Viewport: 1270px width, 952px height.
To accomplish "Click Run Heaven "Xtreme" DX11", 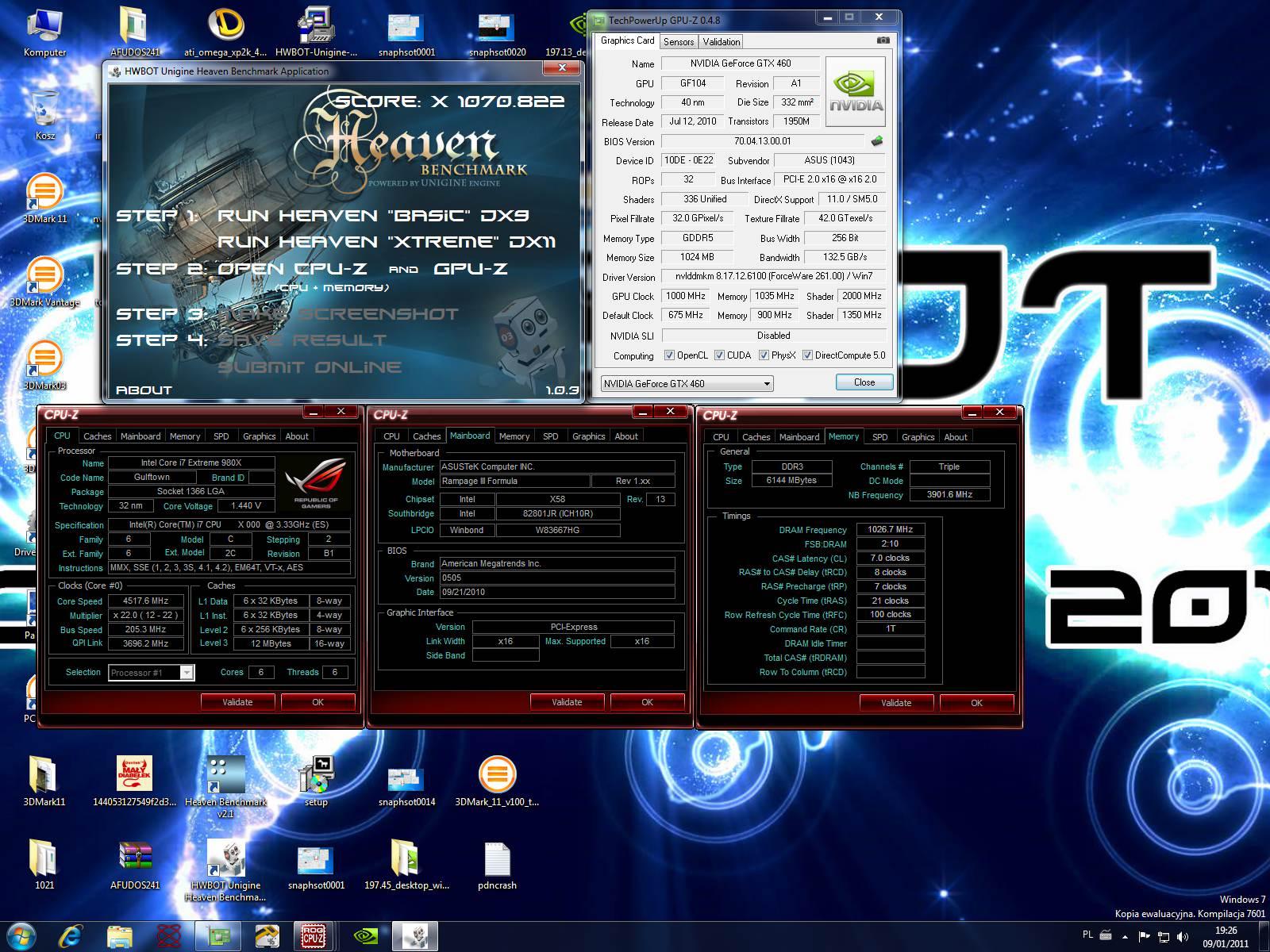I will coord(387,242).
